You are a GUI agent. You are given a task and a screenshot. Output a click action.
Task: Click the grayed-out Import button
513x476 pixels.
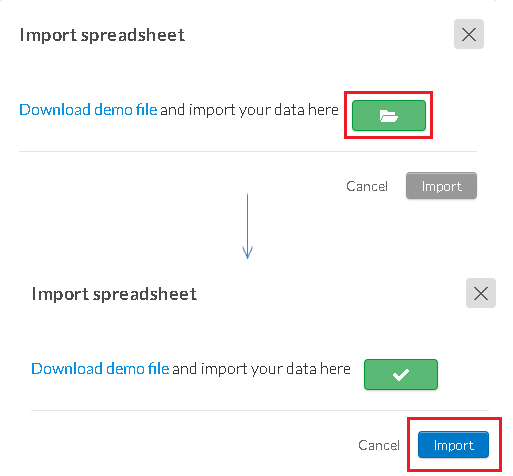click(441, 186)
